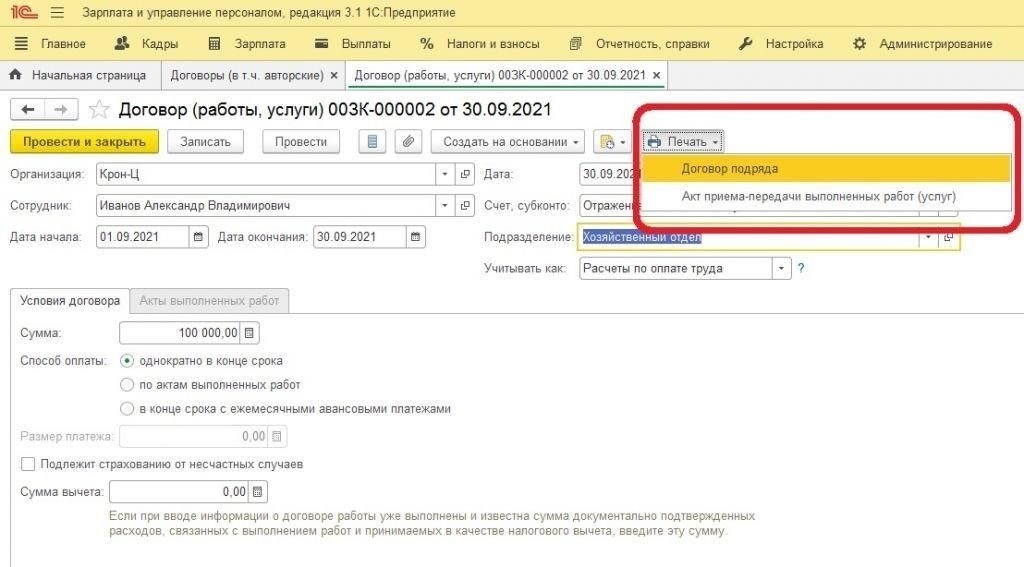Add document to favorites with star icon
1024x567 pixels.
pos(99,109)
